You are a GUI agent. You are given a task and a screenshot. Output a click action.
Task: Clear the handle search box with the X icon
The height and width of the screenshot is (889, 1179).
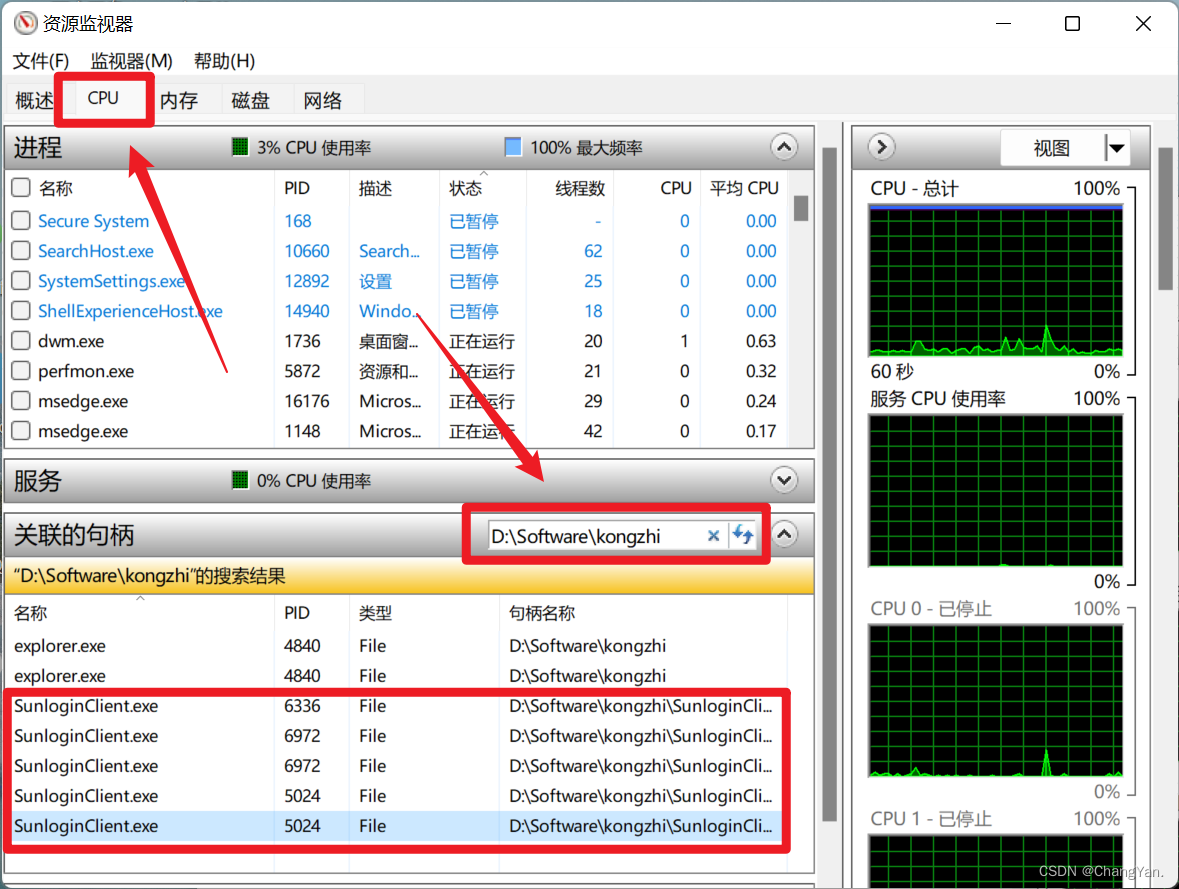[713, 536]
